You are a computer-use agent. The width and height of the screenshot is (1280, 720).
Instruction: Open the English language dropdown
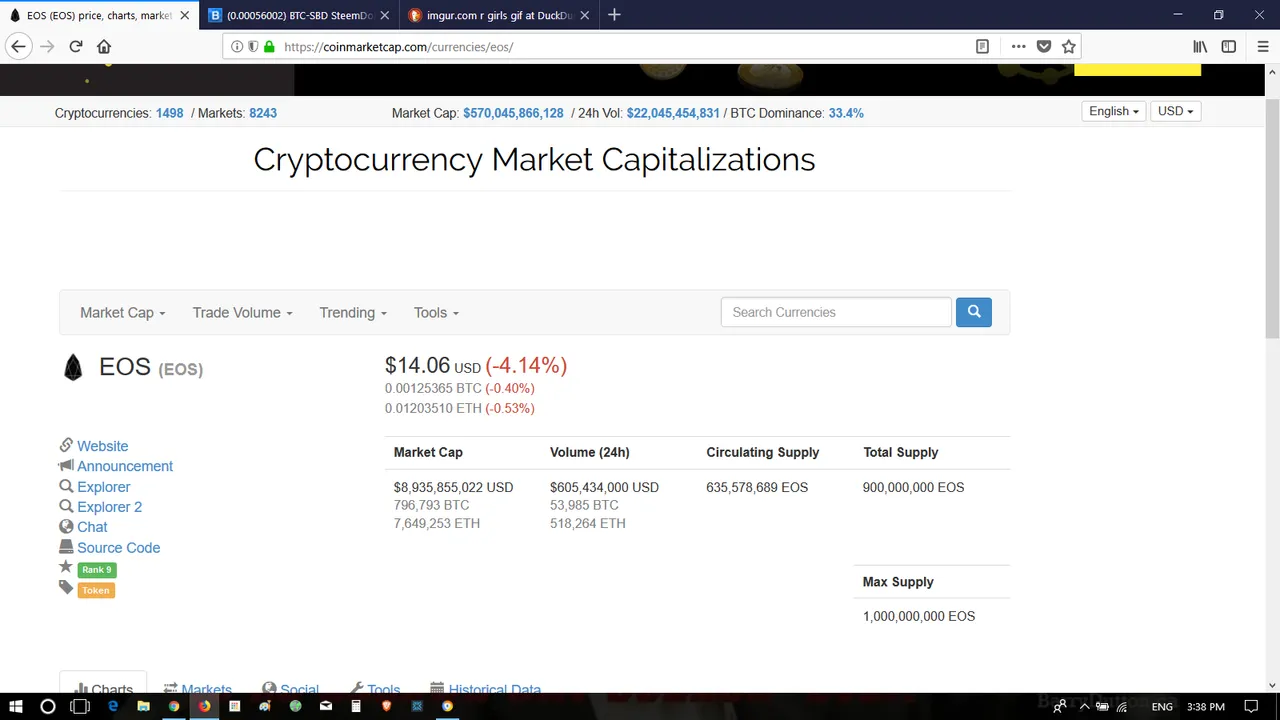1114,111
